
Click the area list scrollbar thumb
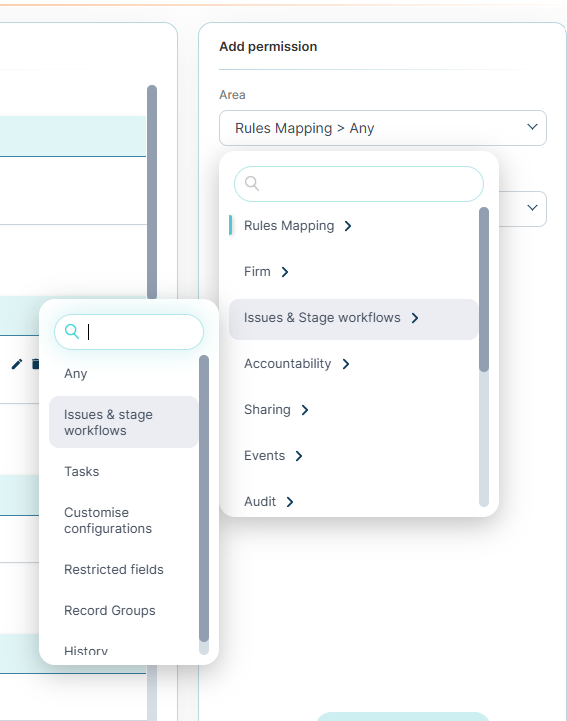(484, 289)
